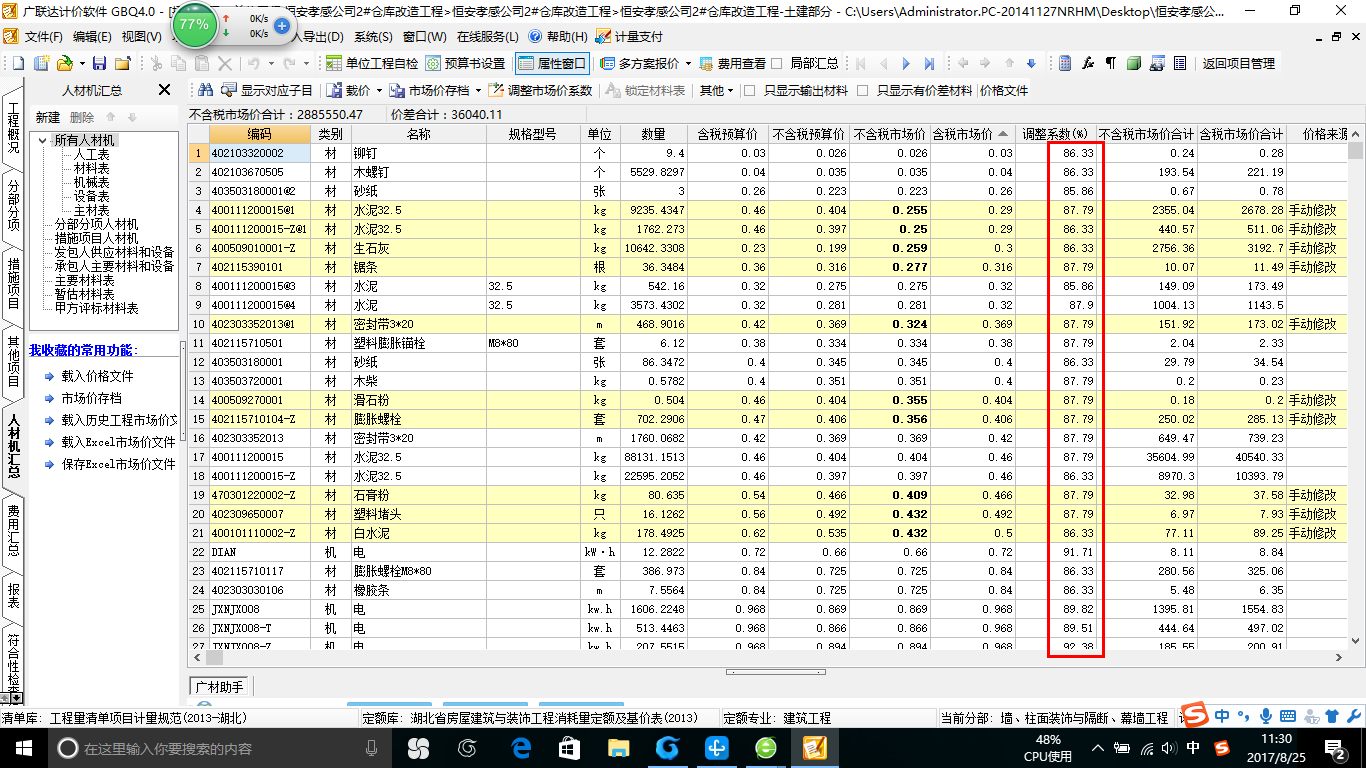This screenshot has height=768, width=1366.
Task: Enable 只显示有价差材料 checkbox
Action: point(861,90)
